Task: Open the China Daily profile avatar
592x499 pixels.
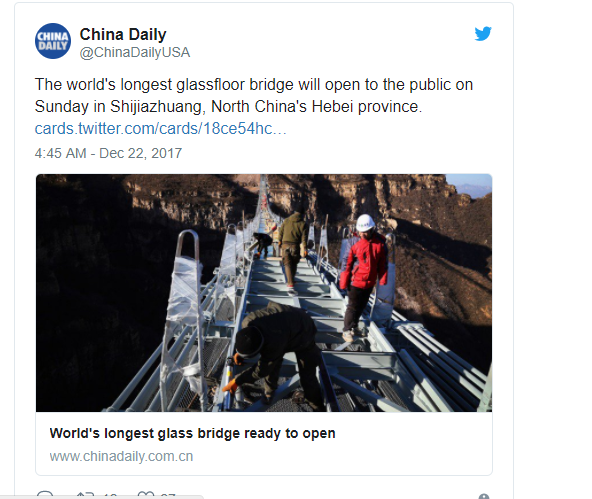Action: pos(53,41)
